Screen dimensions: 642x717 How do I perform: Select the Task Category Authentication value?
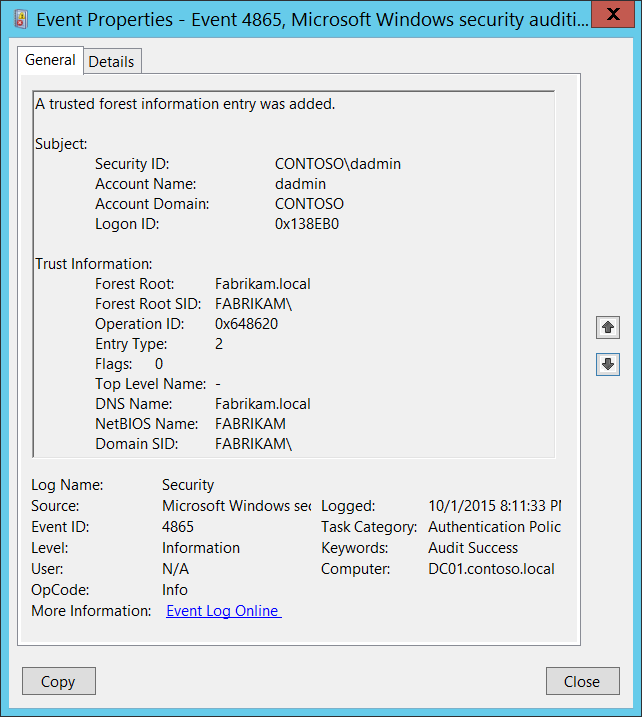click(x=494, y=527)
